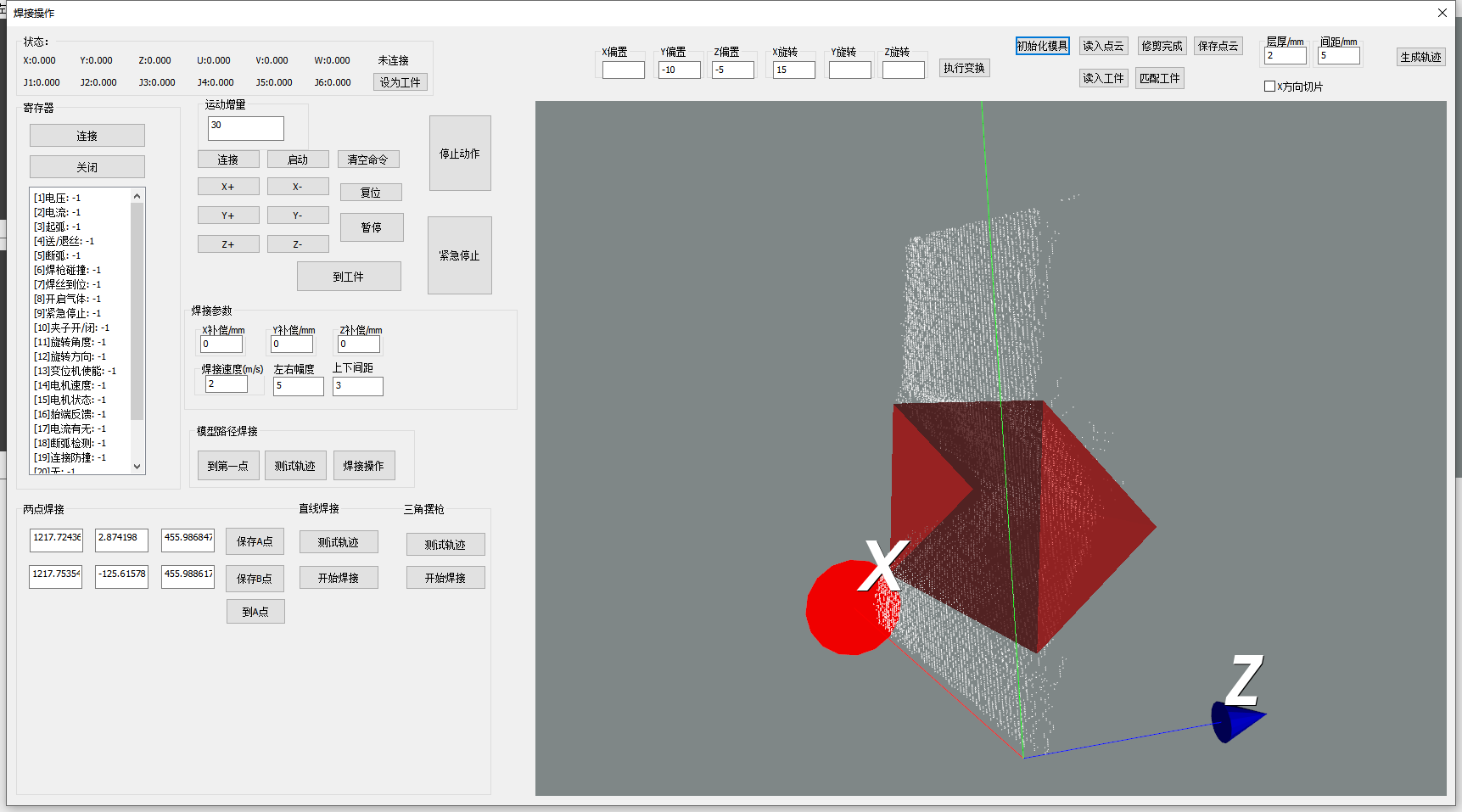The image size is (1462, 812).
Task: Click 连接 in the 寄存器 panel
Action: pyautogui.click(x=87, y=136)
